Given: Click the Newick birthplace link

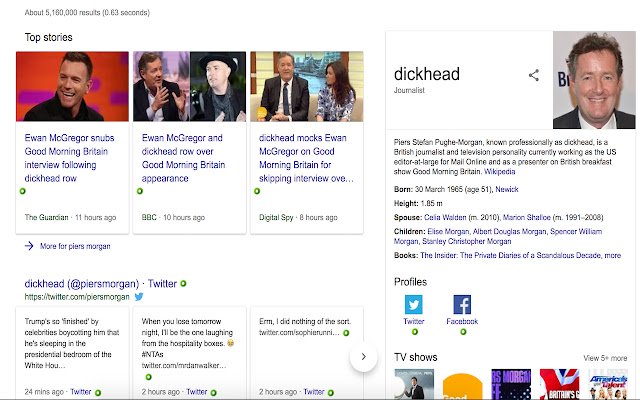Looking at the screenshot, I should pos(507,189).
